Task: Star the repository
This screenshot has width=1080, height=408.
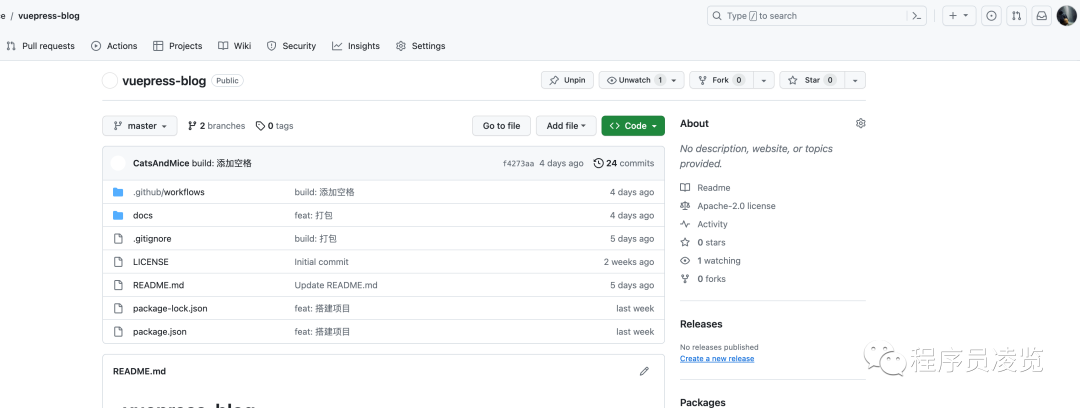Action: [x=812, y=81]
